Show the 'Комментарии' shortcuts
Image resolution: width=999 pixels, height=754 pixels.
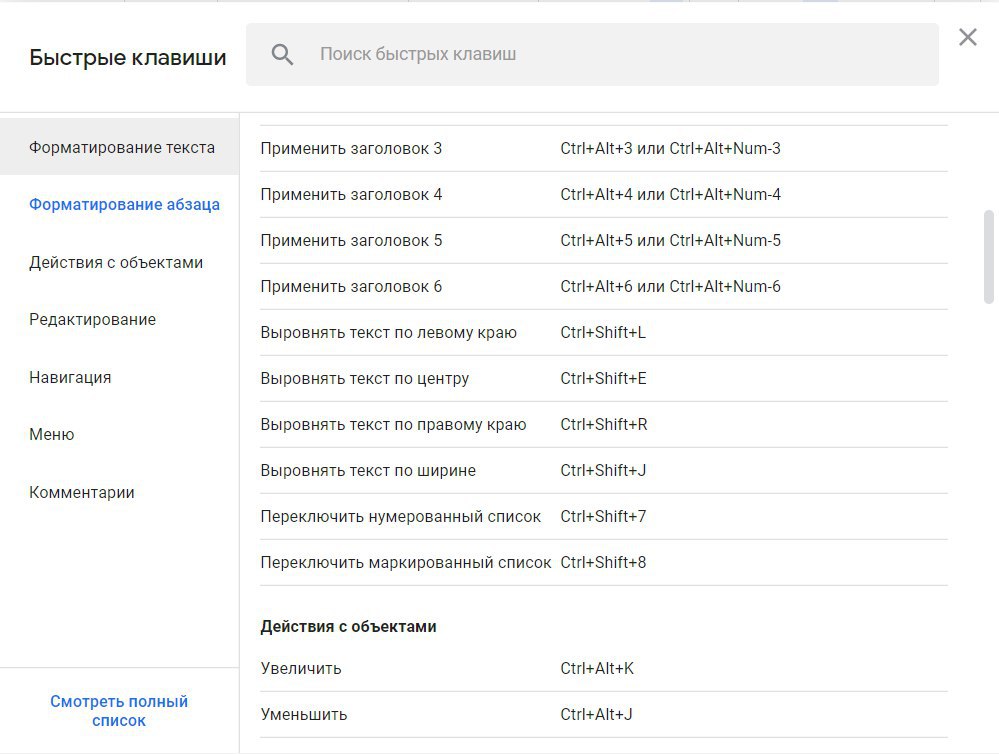pos(82,493)
